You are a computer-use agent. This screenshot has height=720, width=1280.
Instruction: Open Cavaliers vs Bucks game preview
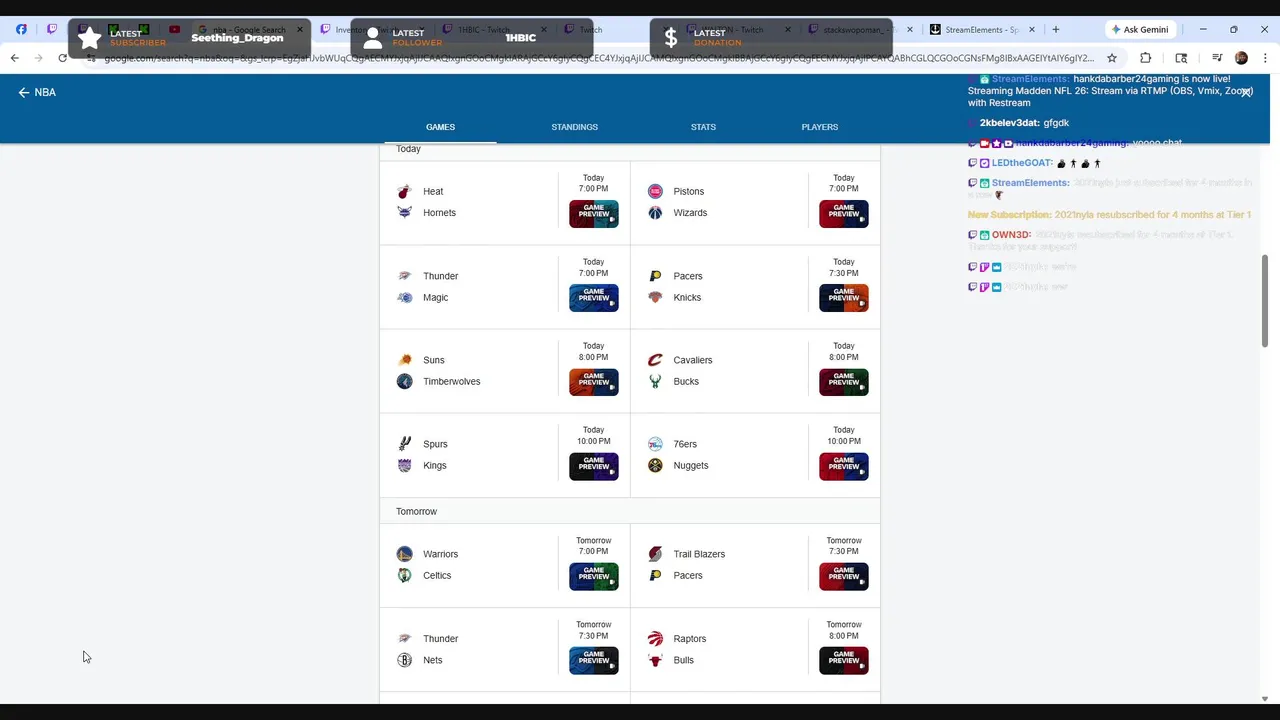(844, 382)
